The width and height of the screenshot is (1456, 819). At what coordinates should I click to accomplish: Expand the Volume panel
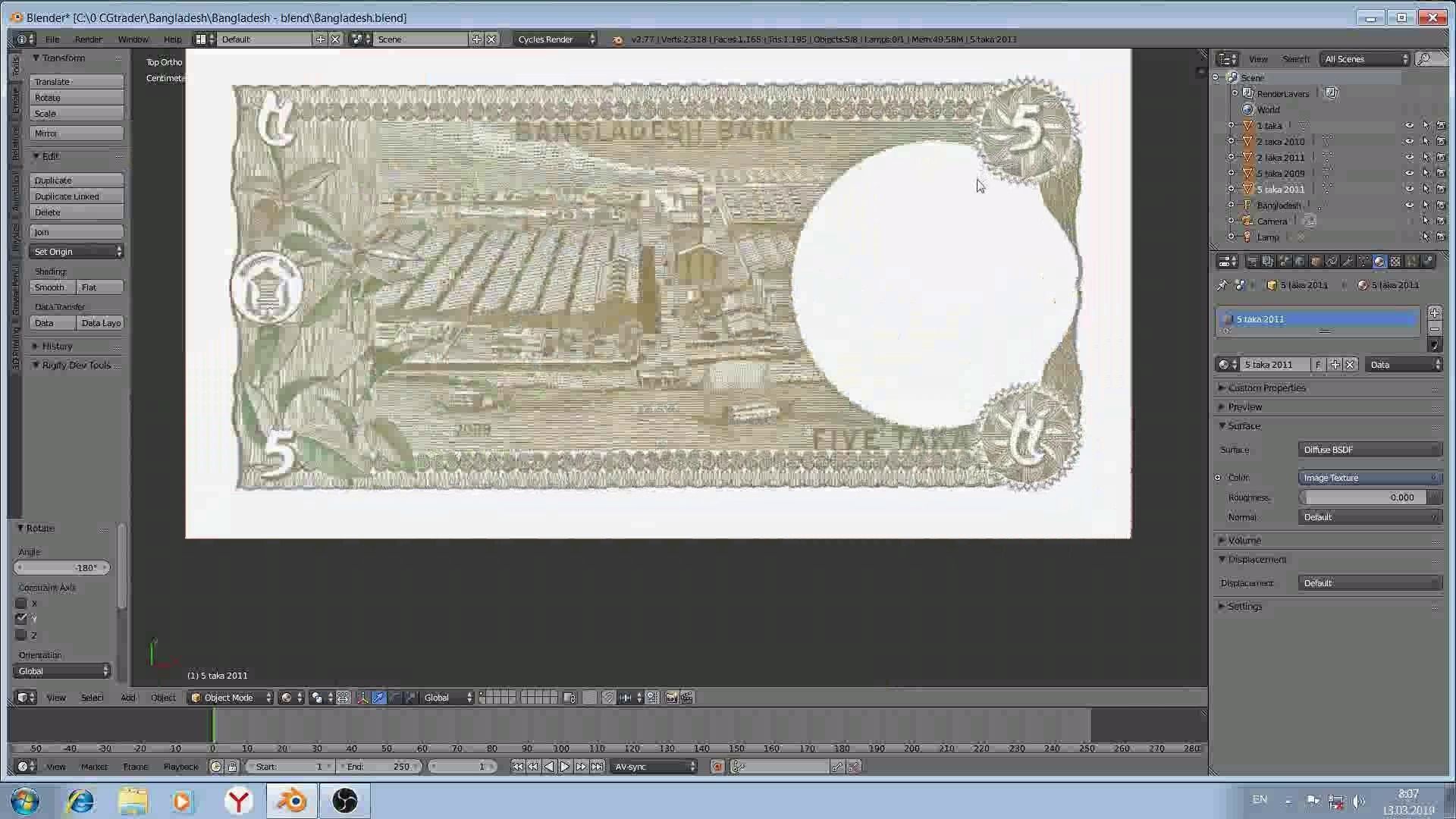1244,541
